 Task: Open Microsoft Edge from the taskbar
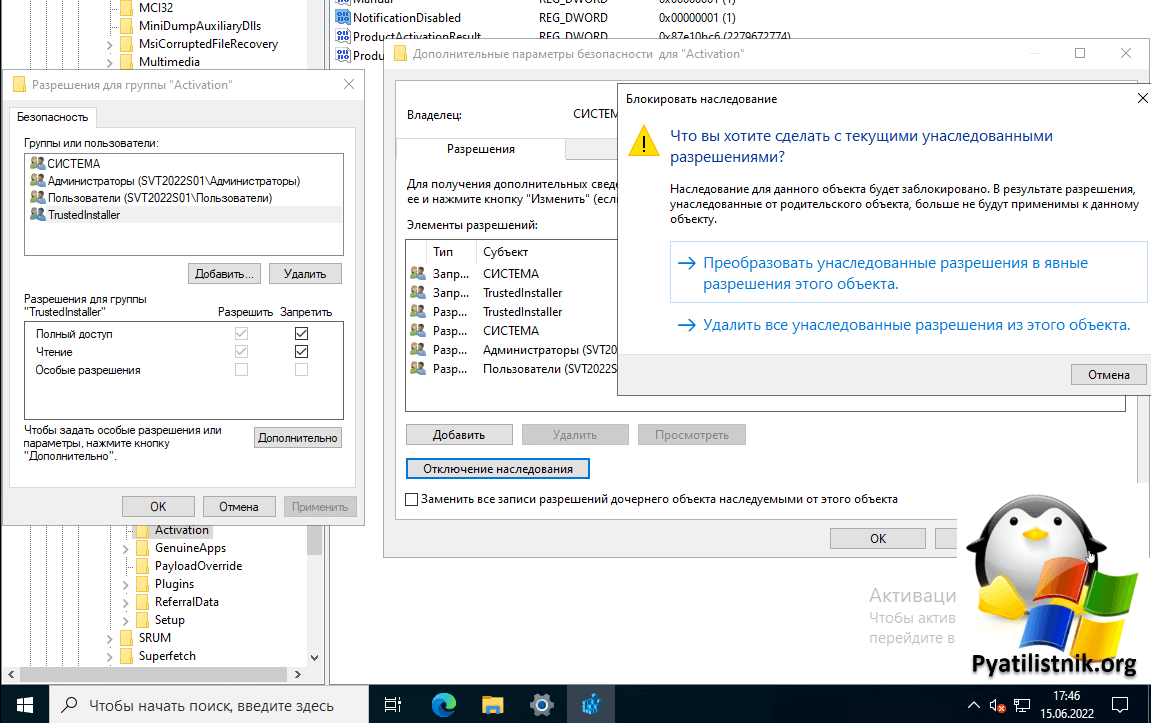(x=444, y=705)
